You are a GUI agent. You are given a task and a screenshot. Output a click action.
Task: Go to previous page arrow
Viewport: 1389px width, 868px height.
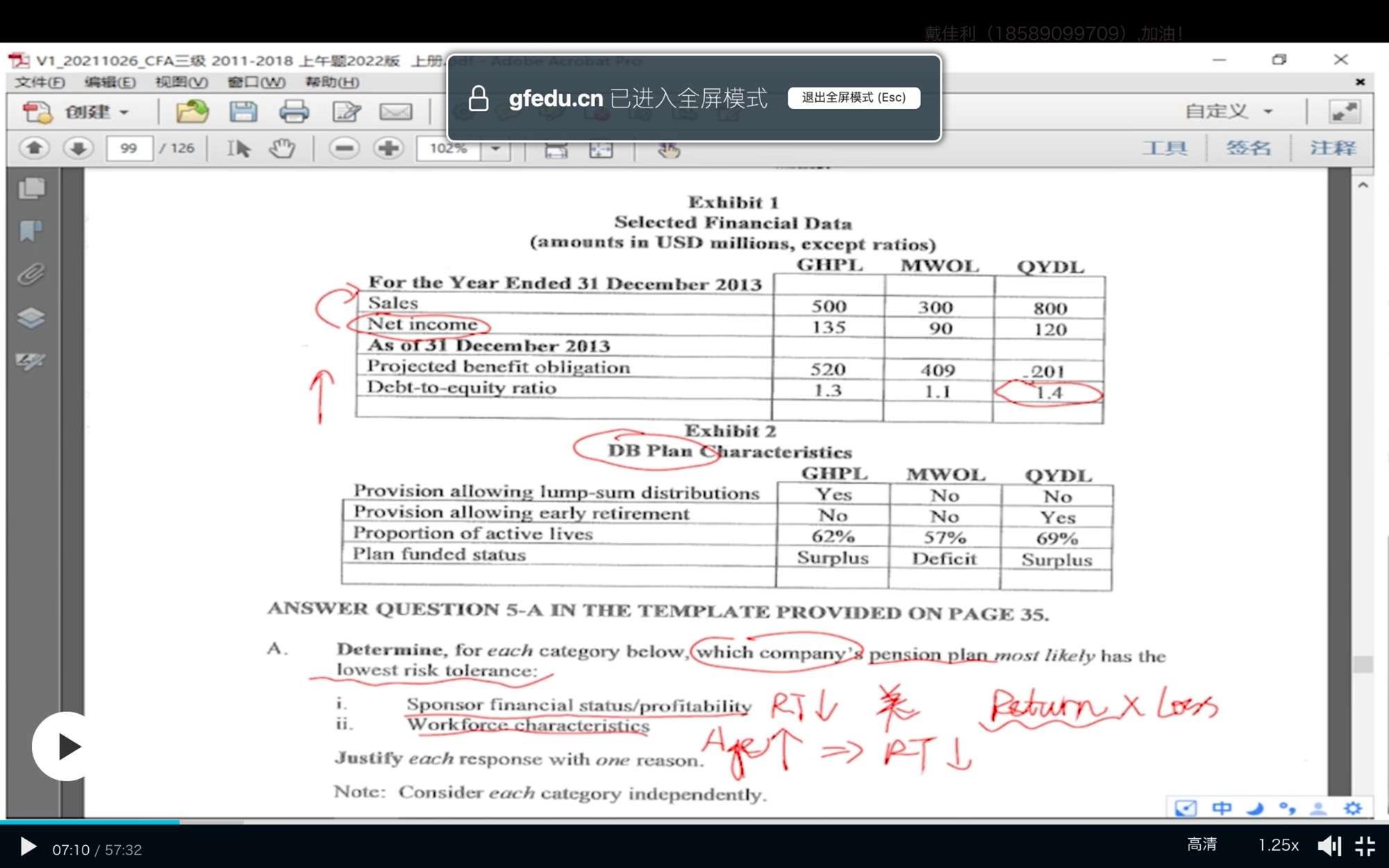click(34, 148)
